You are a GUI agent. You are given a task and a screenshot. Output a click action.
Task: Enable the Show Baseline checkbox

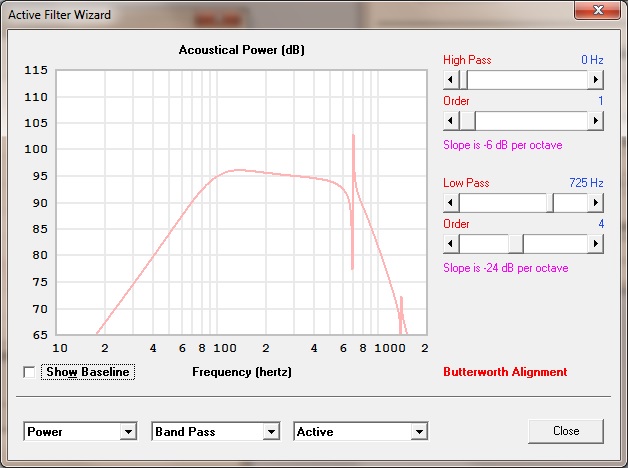pyautogui.click(x=29, y=372)
